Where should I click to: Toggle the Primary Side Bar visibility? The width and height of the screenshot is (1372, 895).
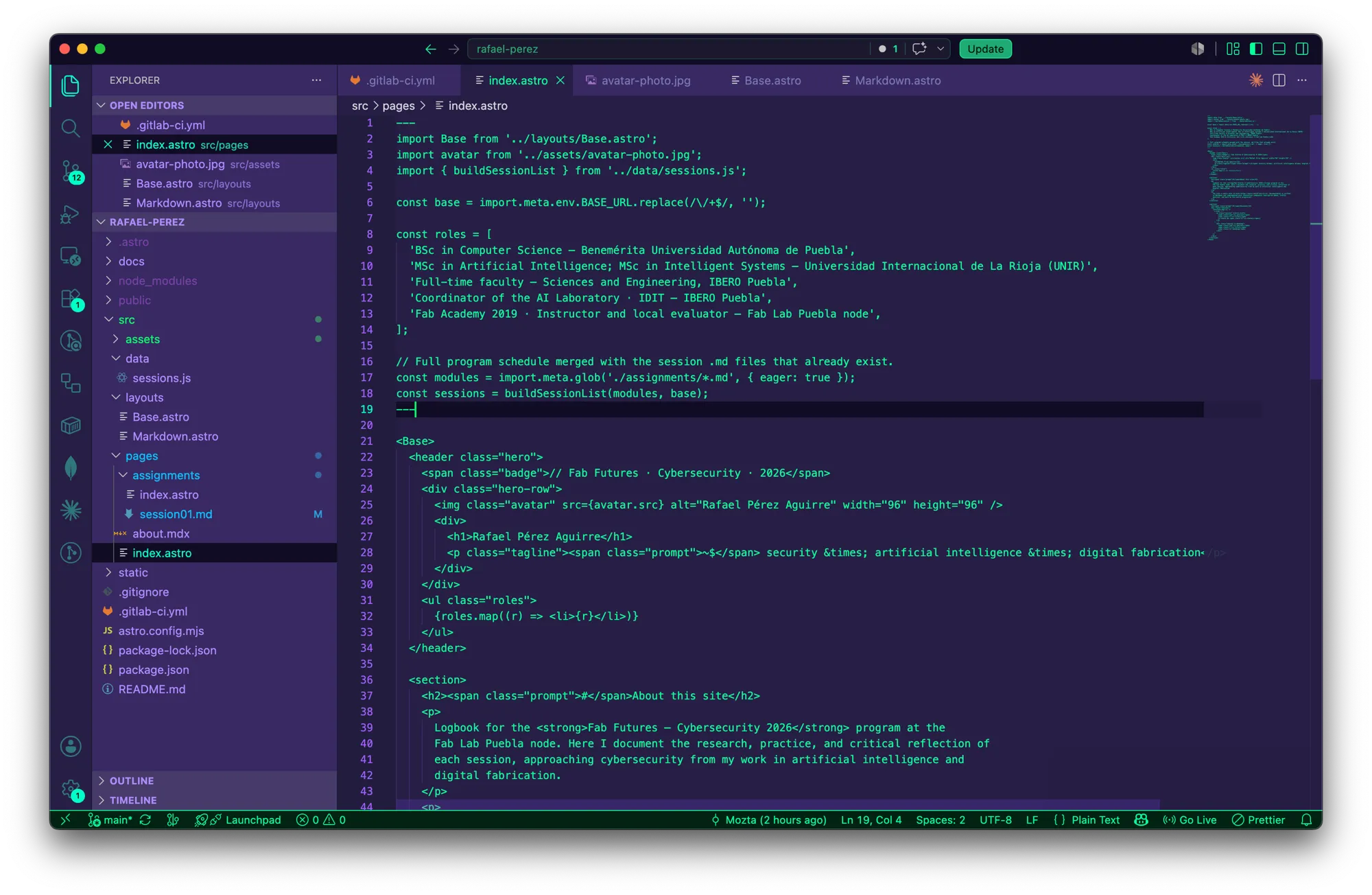(1255, 49)
